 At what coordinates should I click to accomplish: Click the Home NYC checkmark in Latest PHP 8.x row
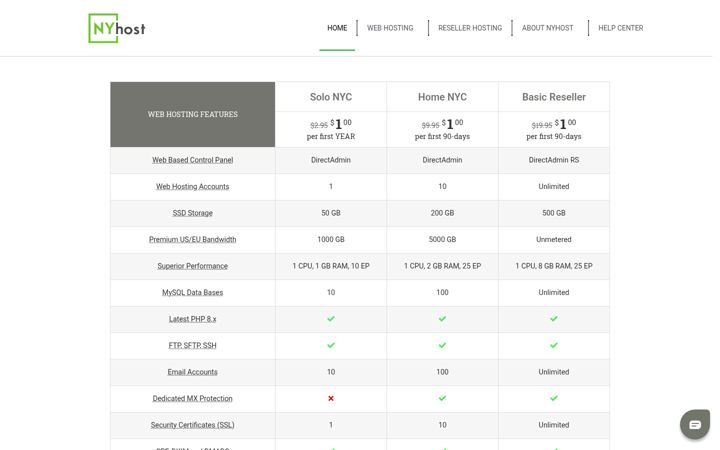(442, 319)
